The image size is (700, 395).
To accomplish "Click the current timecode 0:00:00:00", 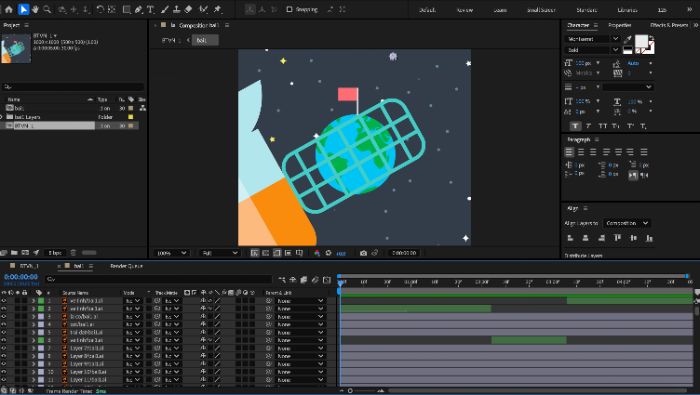I will point(21,277).
